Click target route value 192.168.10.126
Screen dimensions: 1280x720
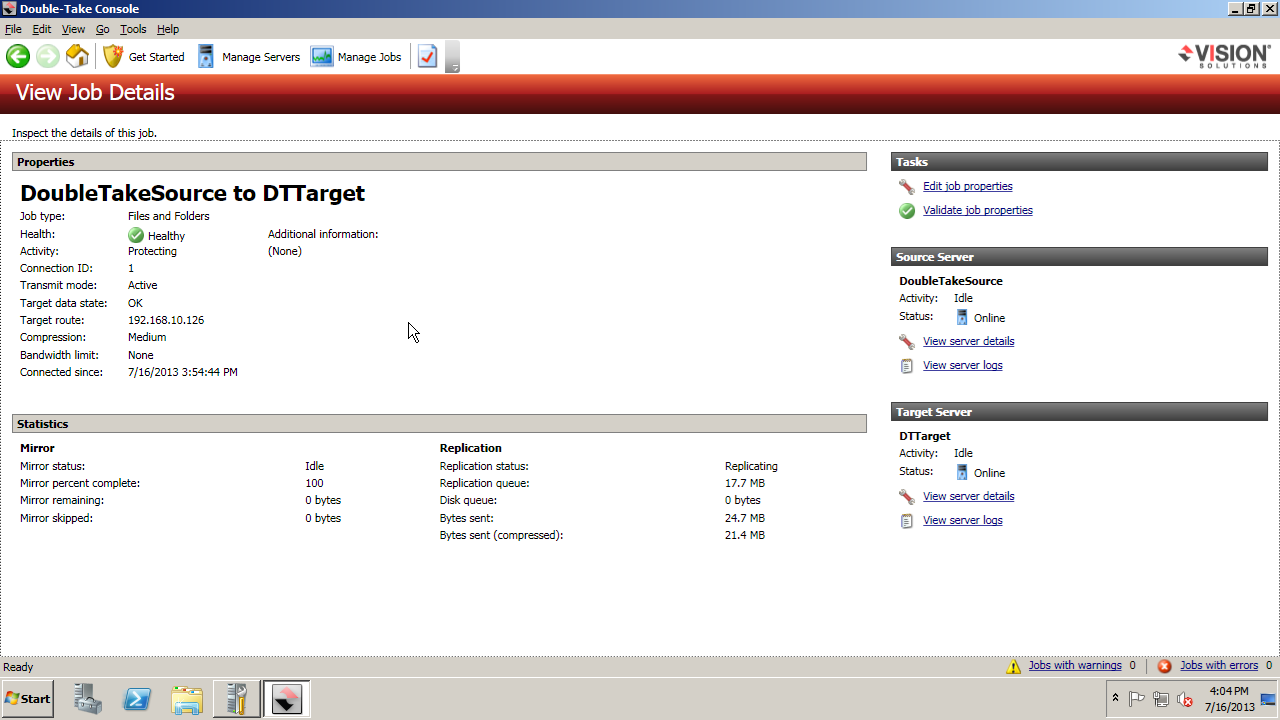click(166, 320)
